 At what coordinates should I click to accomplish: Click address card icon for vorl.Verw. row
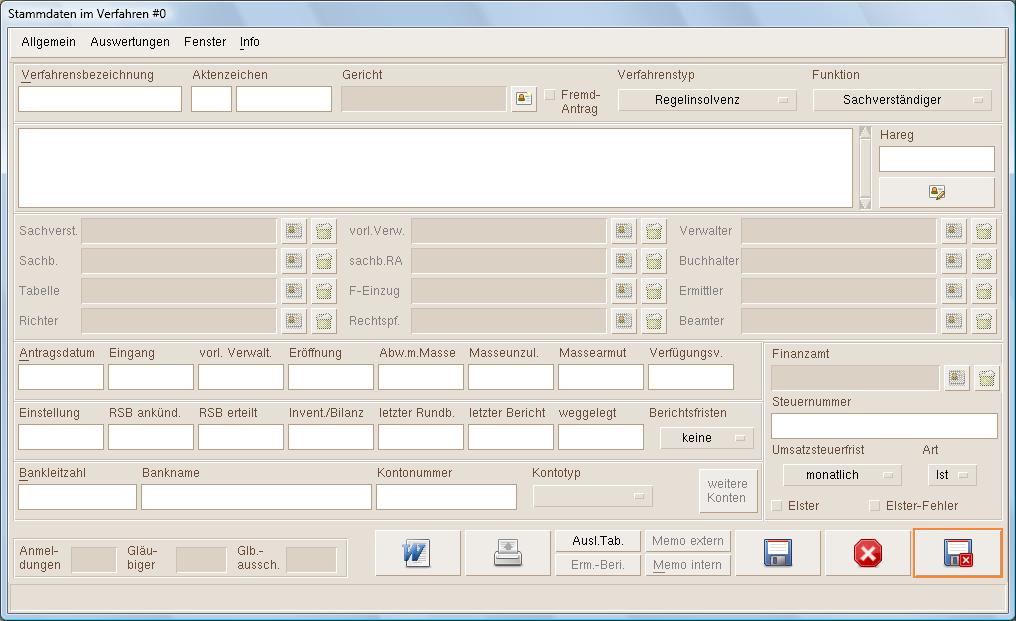(624, 230)
